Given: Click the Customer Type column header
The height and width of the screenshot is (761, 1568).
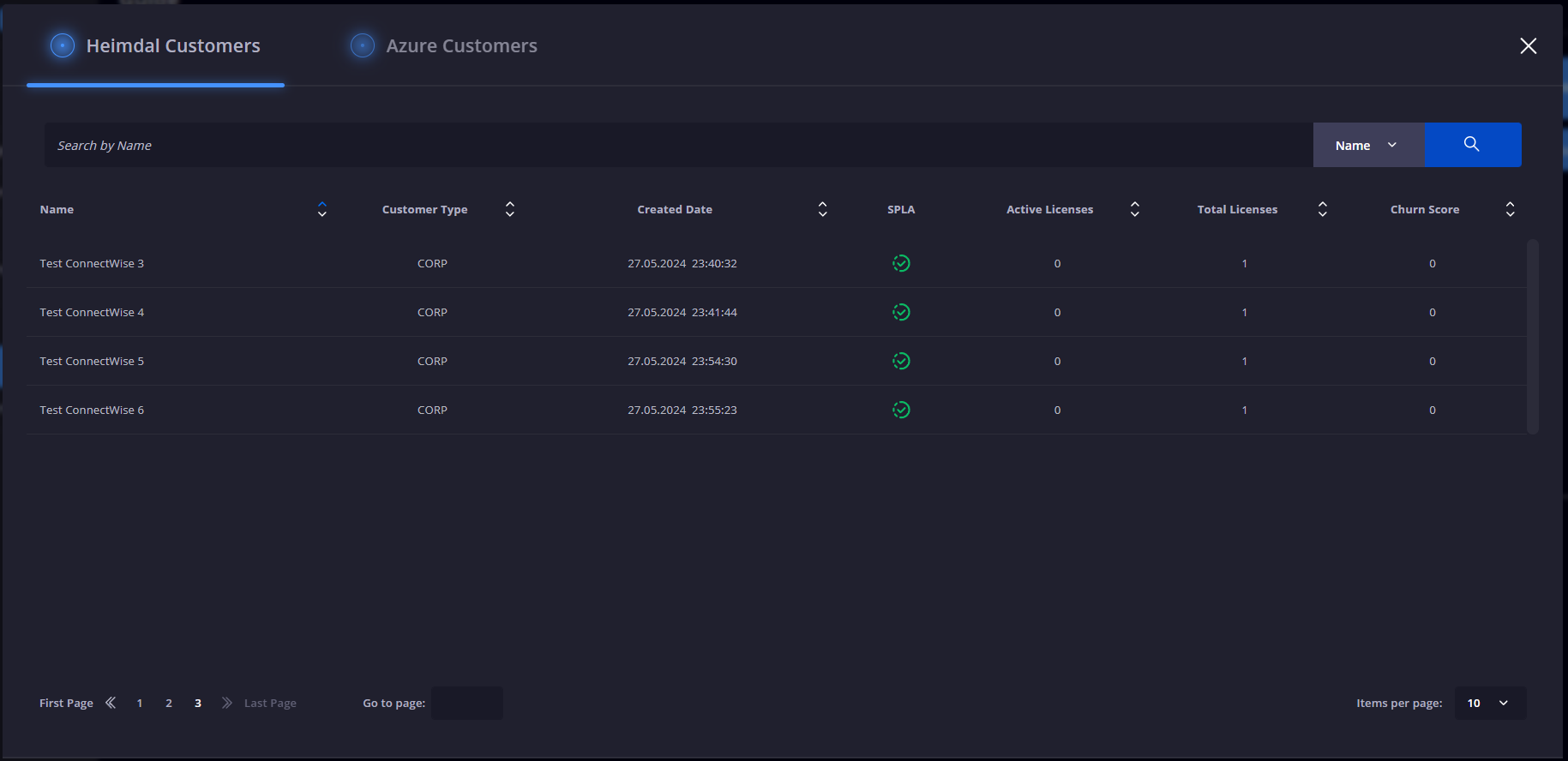Looking at the screenshot, I should pyautogui.click(x=425, y=209).
